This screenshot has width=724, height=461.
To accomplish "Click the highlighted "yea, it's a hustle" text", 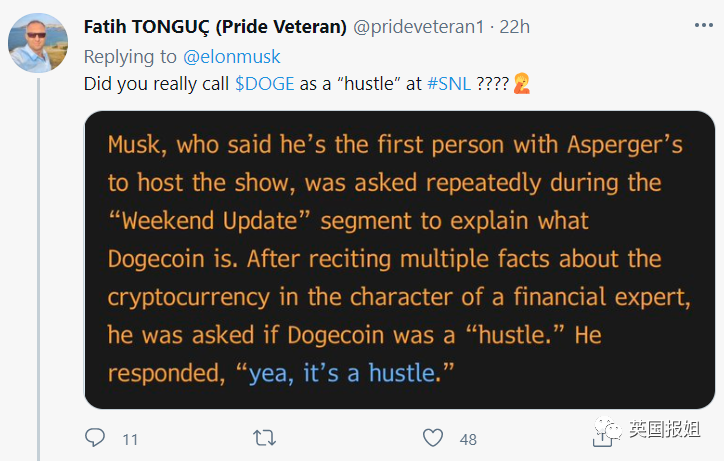I will pyautogui.click(x=343, y=373).
